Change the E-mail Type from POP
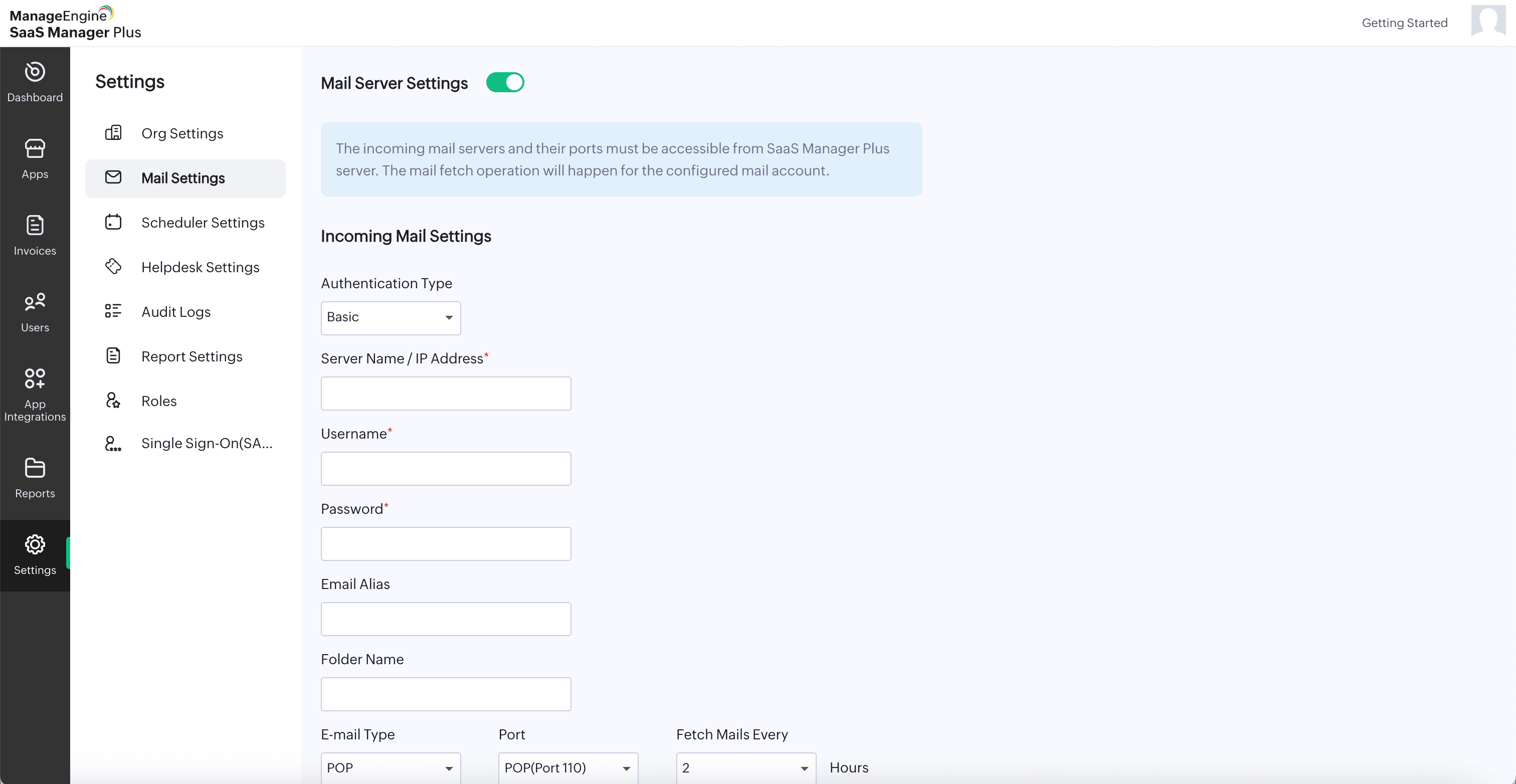The height and width of the screenshot is (784, 1516). 390,767
